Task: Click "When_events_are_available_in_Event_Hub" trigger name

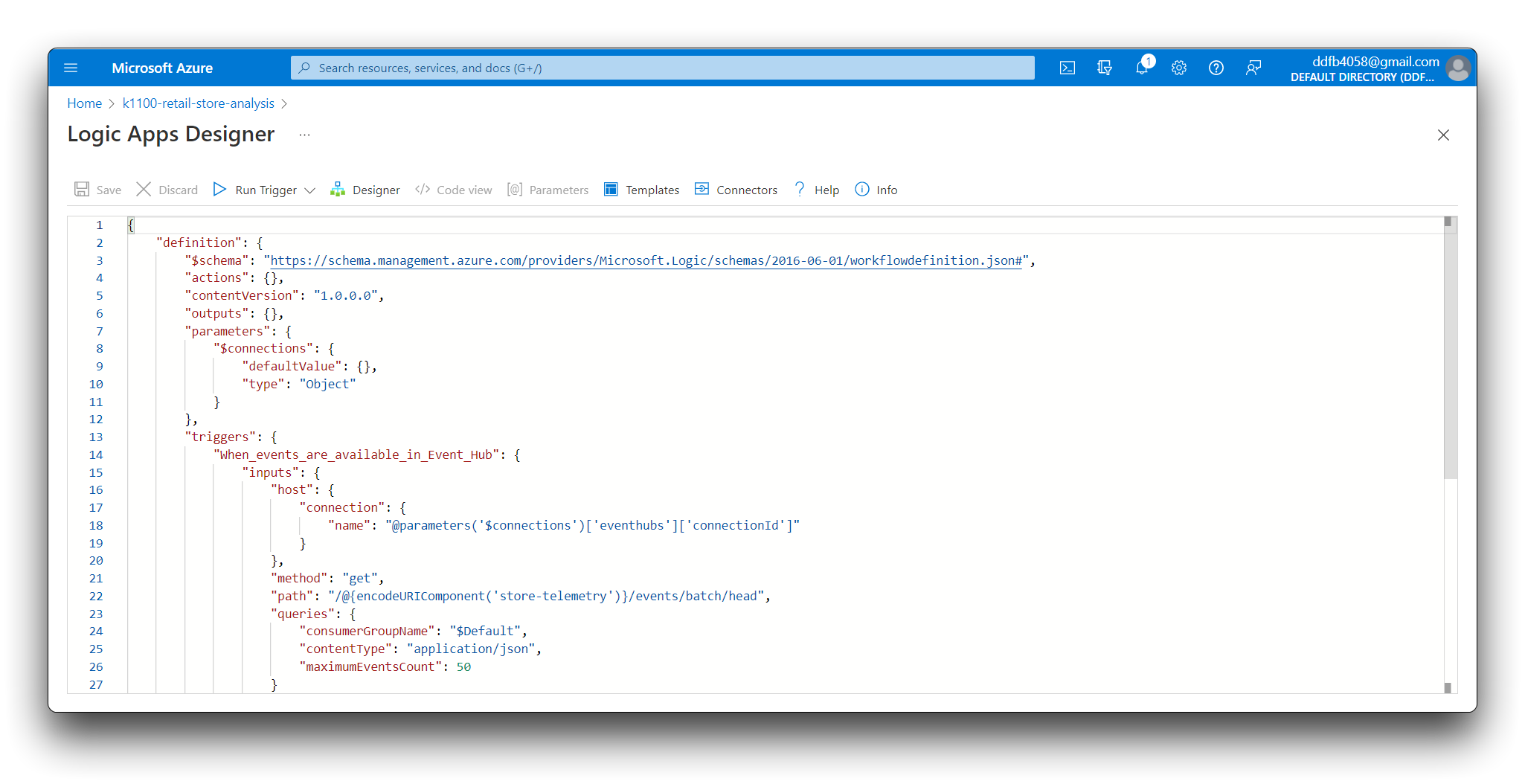Action: point(356,454)
